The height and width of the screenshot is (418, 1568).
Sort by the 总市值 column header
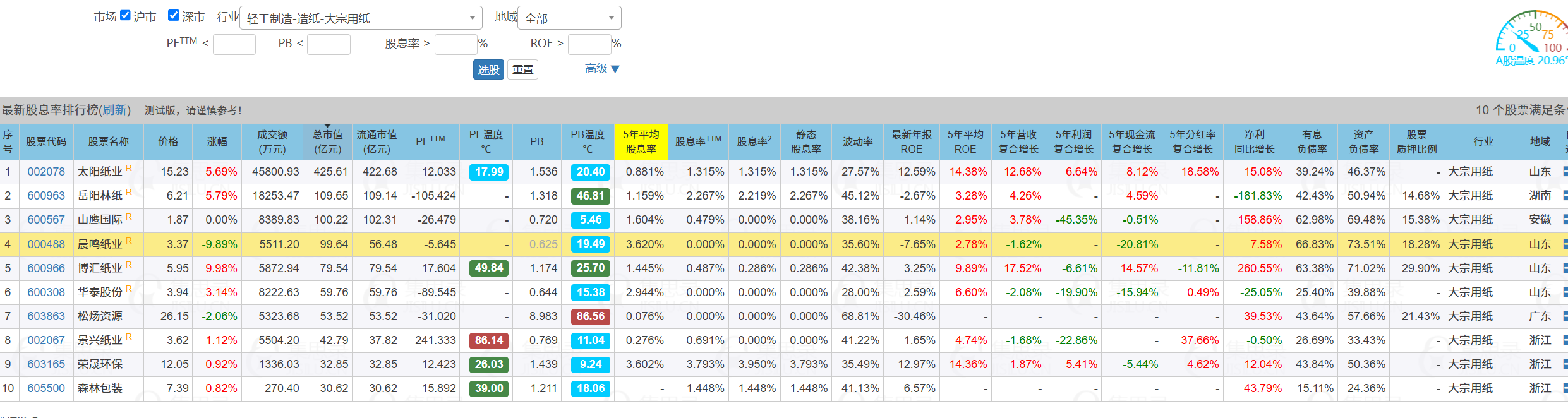coord(327,141)
